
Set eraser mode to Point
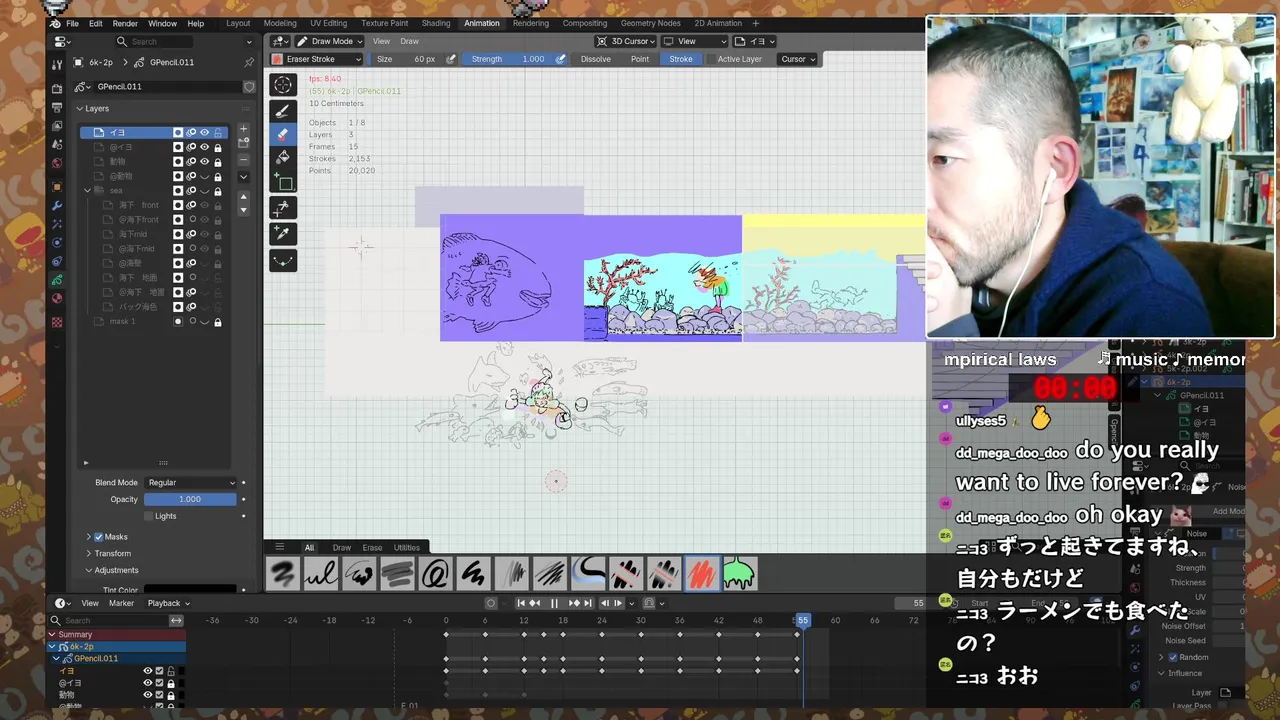coord(640,59)
